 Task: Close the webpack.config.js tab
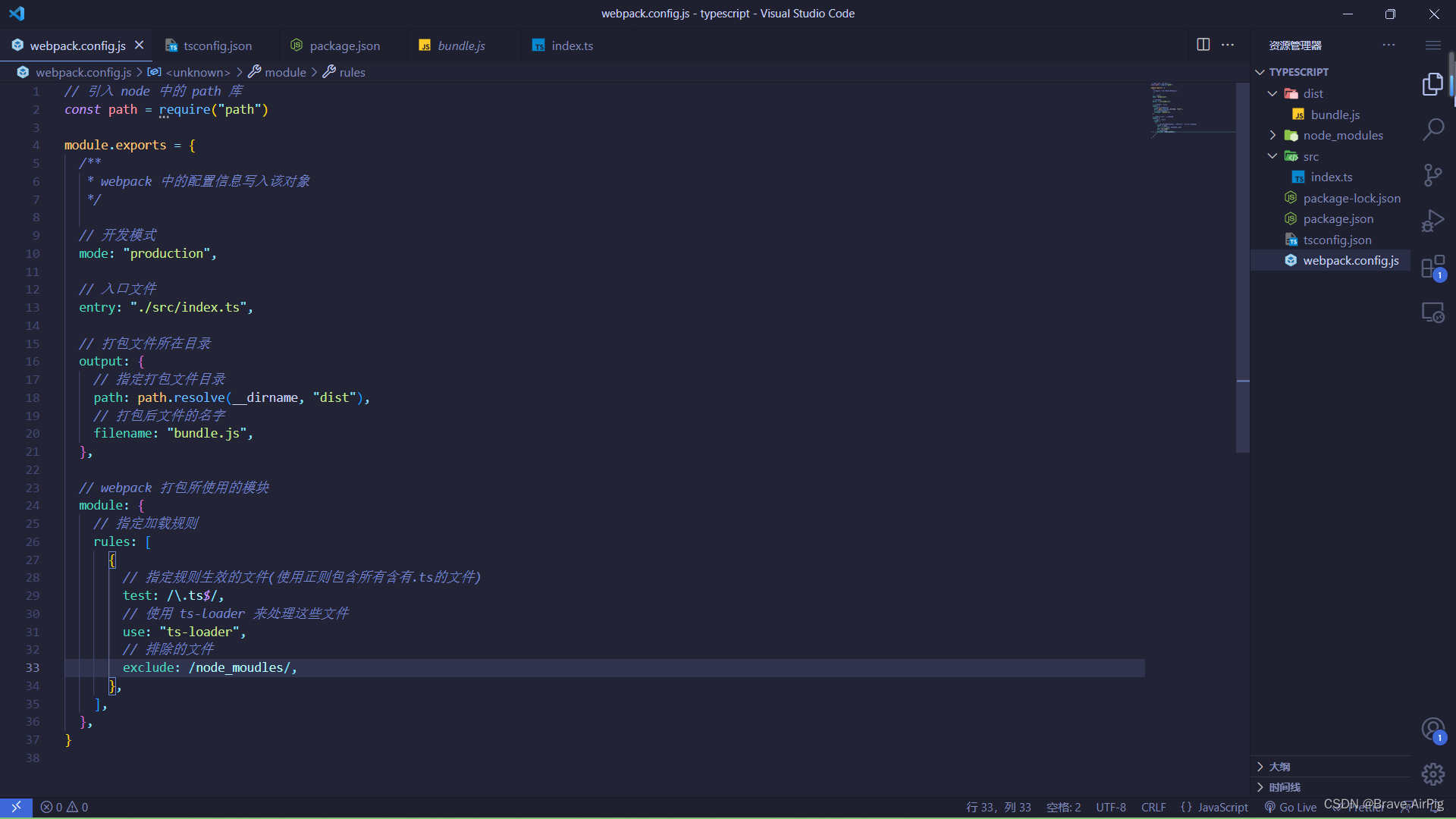(x=140, y=45)
